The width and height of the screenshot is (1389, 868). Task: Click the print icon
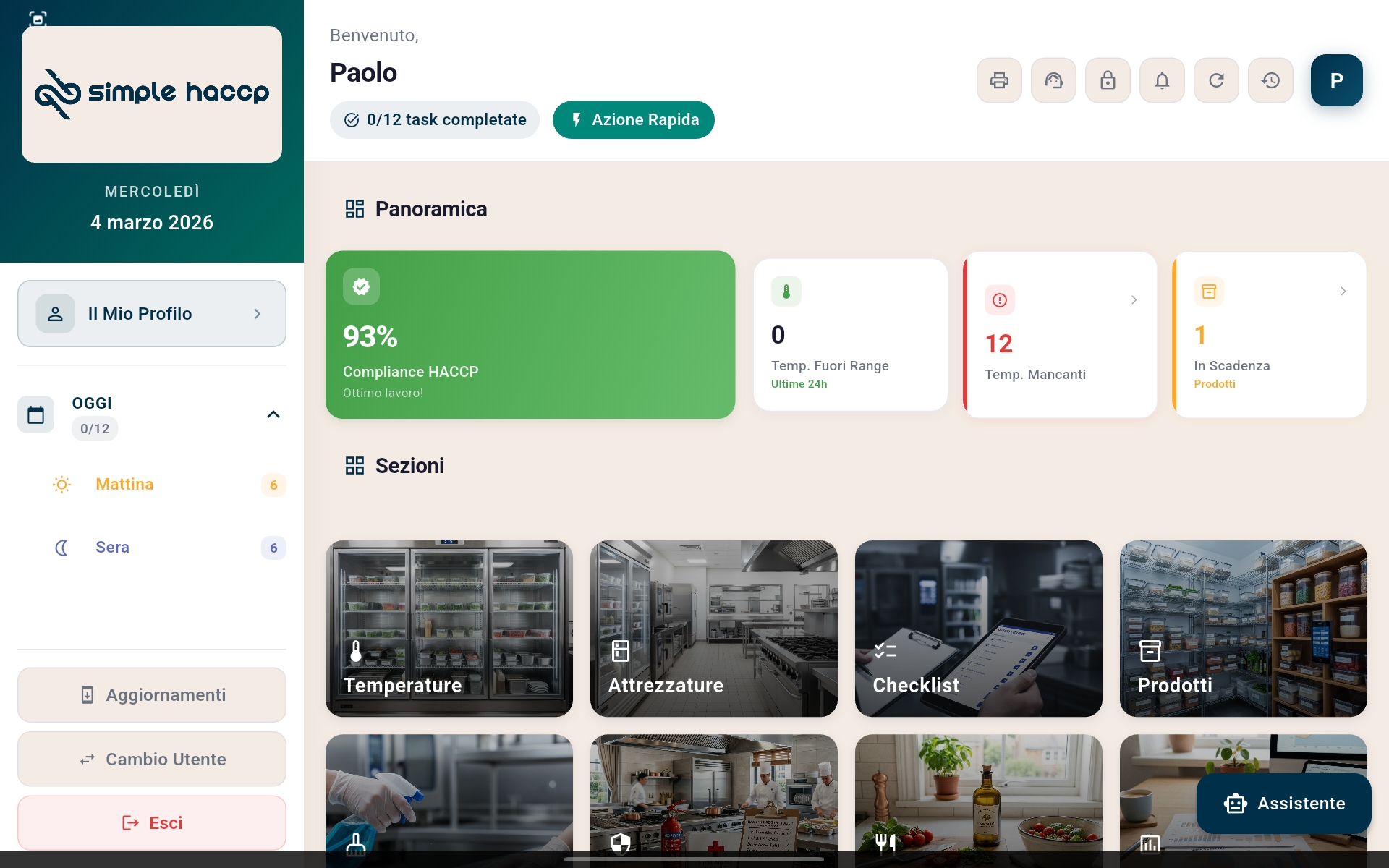tap(999, 80)
